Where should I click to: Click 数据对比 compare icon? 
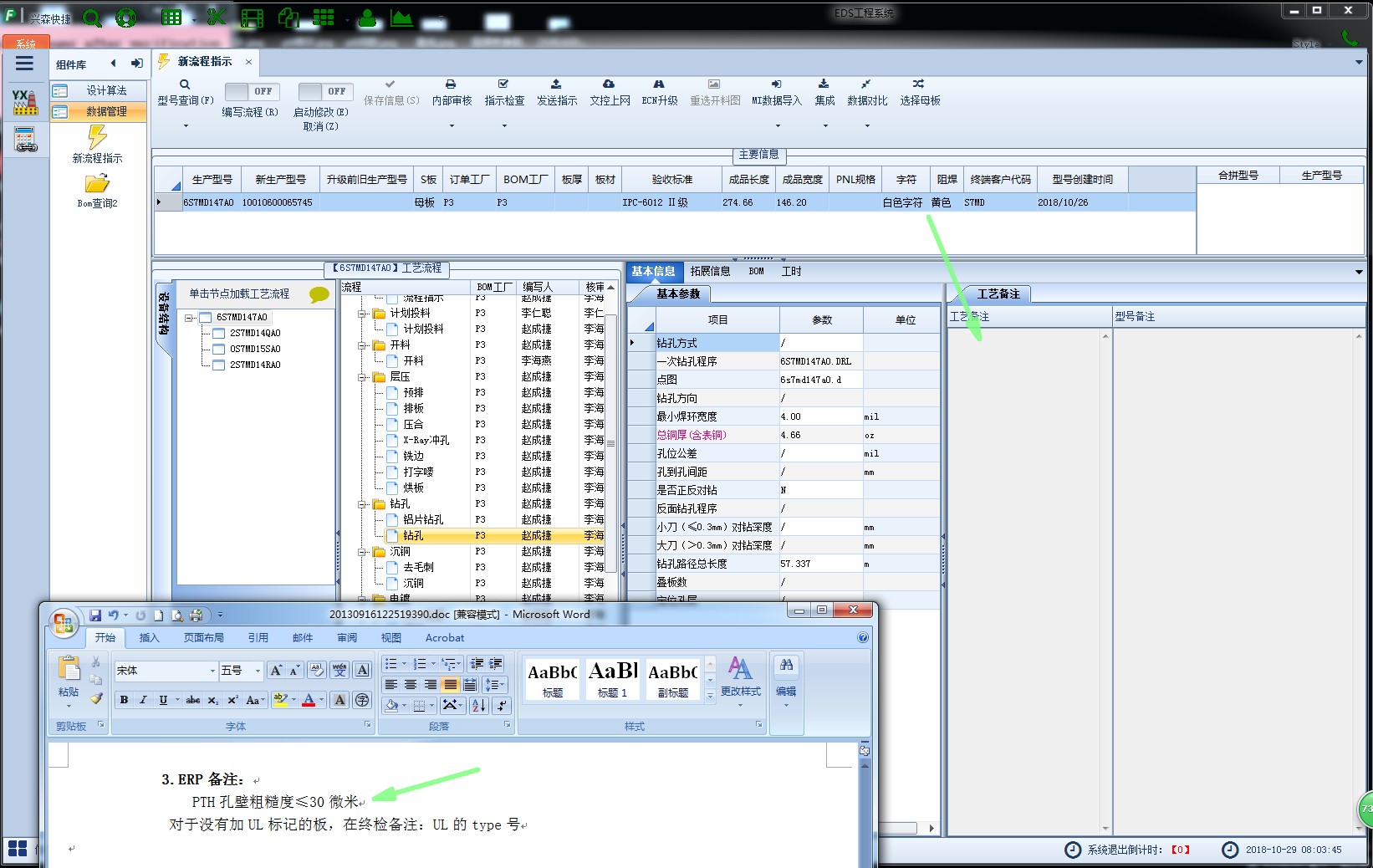click(866, 84)
